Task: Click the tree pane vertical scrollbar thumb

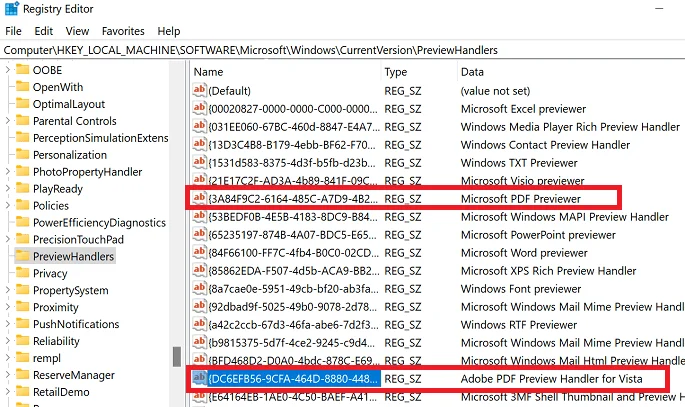Action: 177,357
